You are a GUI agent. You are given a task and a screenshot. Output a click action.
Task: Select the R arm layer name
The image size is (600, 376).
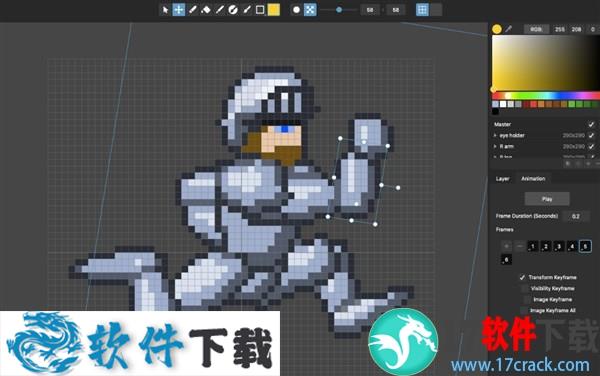point(507,146)
